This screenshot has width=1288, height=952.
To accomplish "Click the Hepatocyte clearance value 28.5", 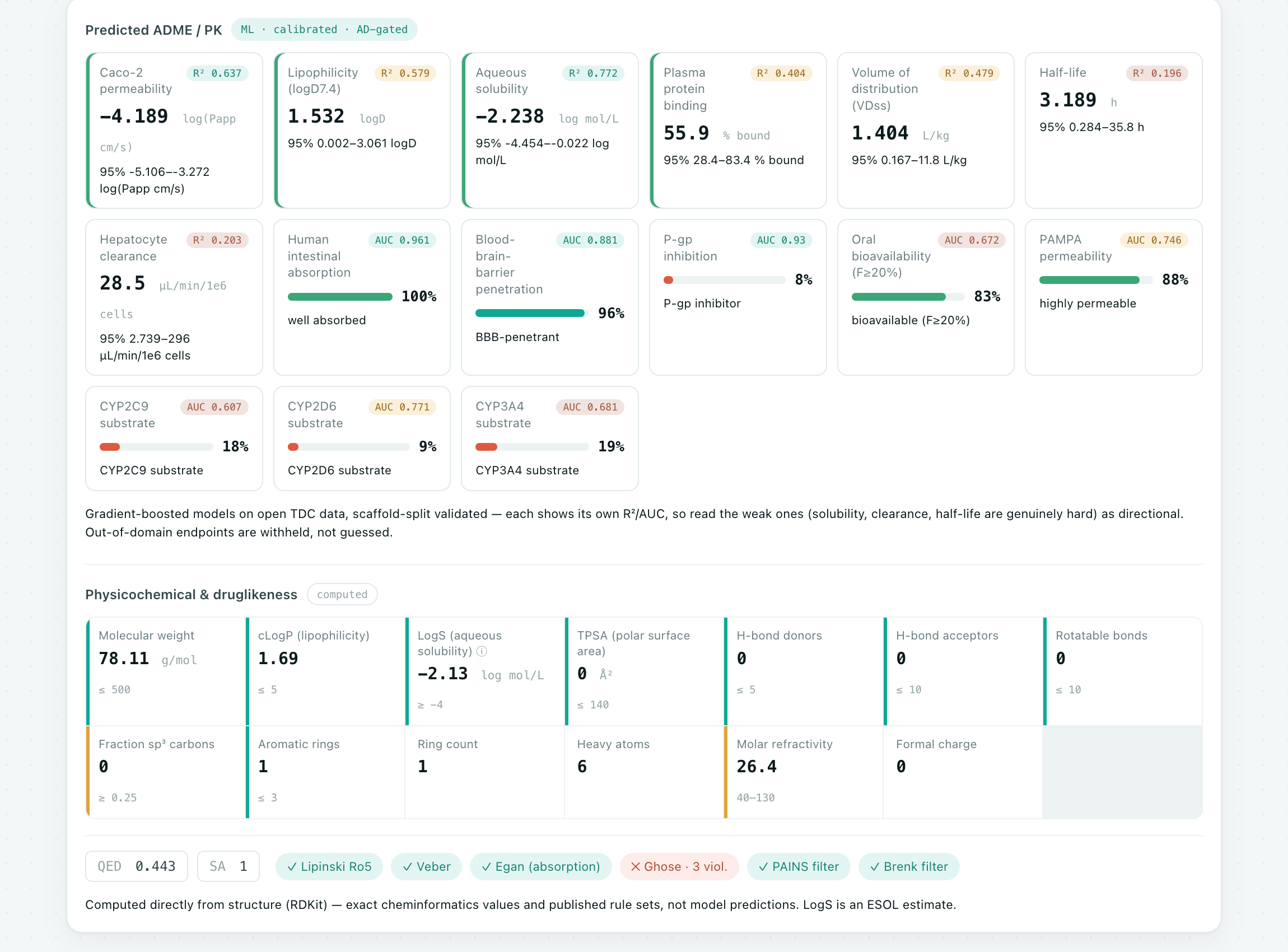I will click(122, 283).
